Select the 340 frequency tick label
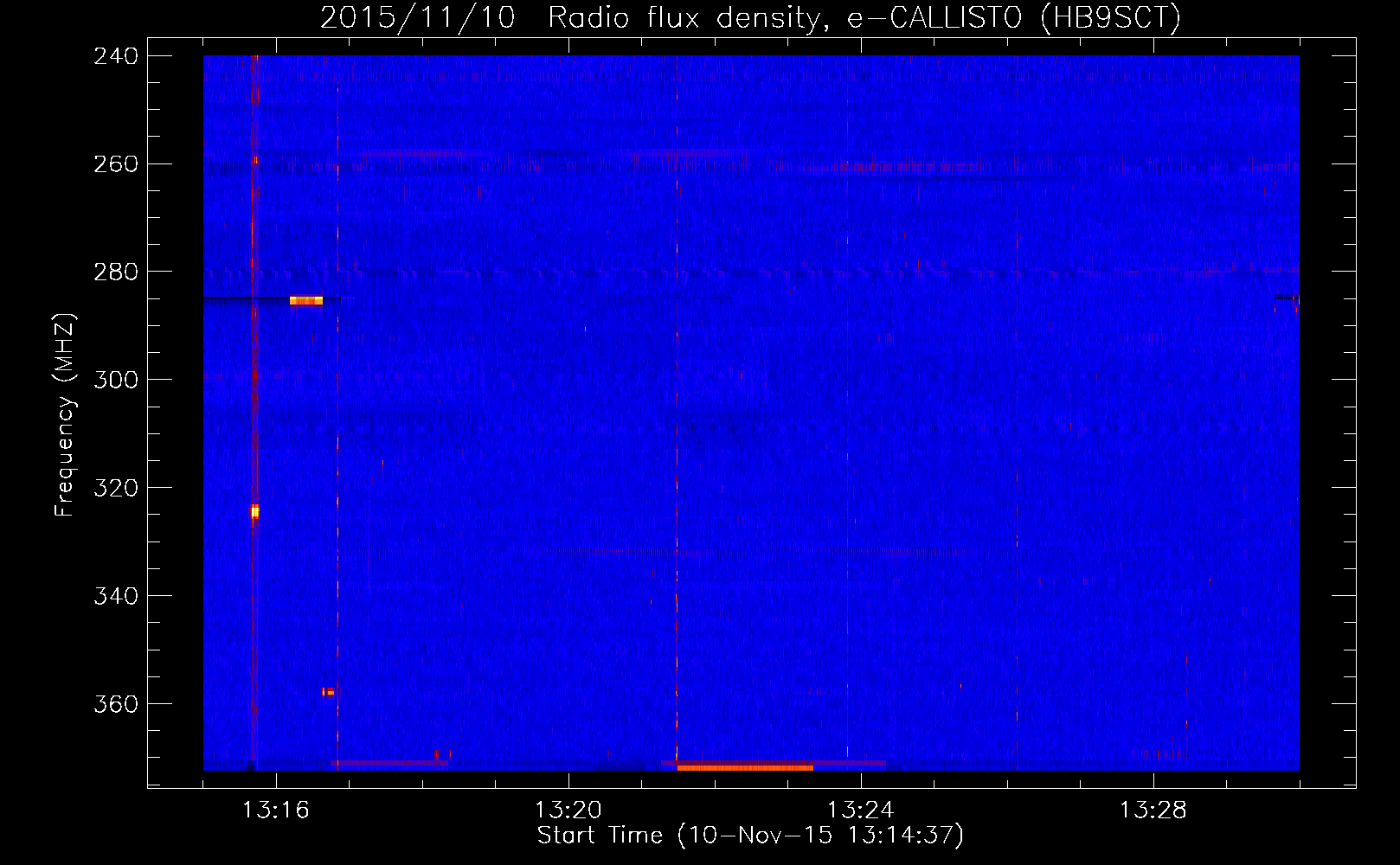The width and height of the screenshot is (1400, 865). [x=116, y=597]
